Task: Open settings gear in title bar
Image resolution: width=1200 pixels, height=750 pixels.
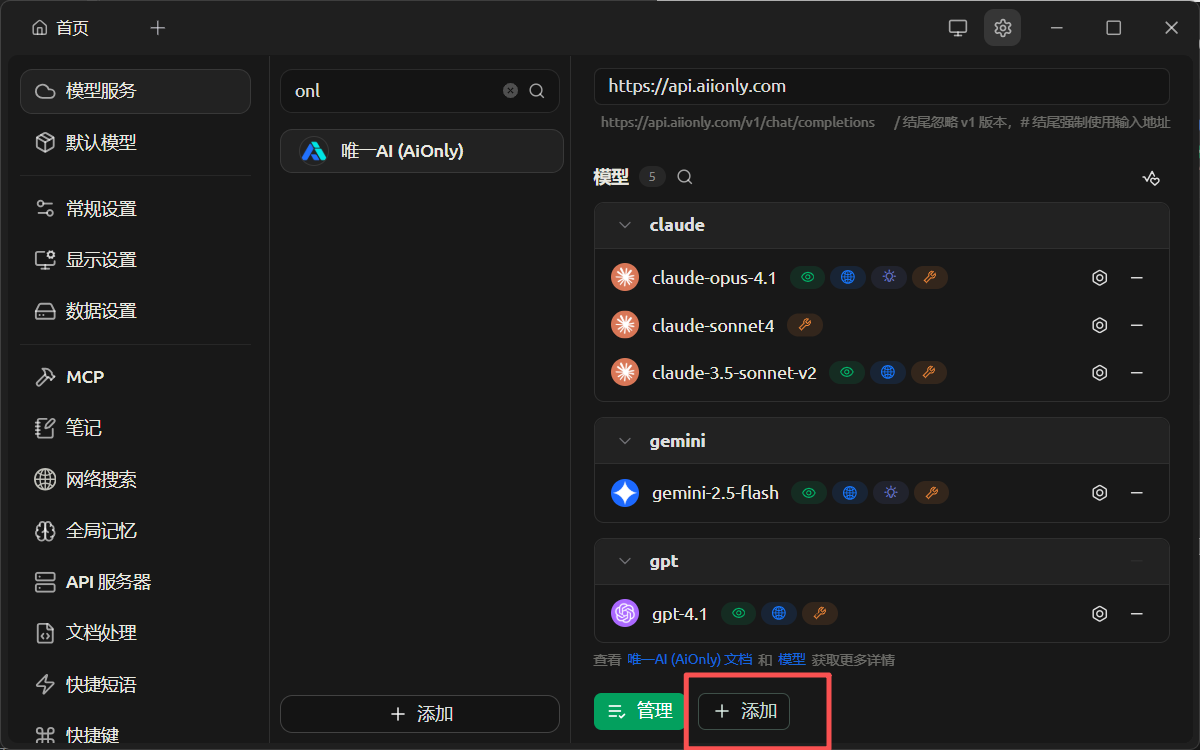Action: (x=1003, y=28)
